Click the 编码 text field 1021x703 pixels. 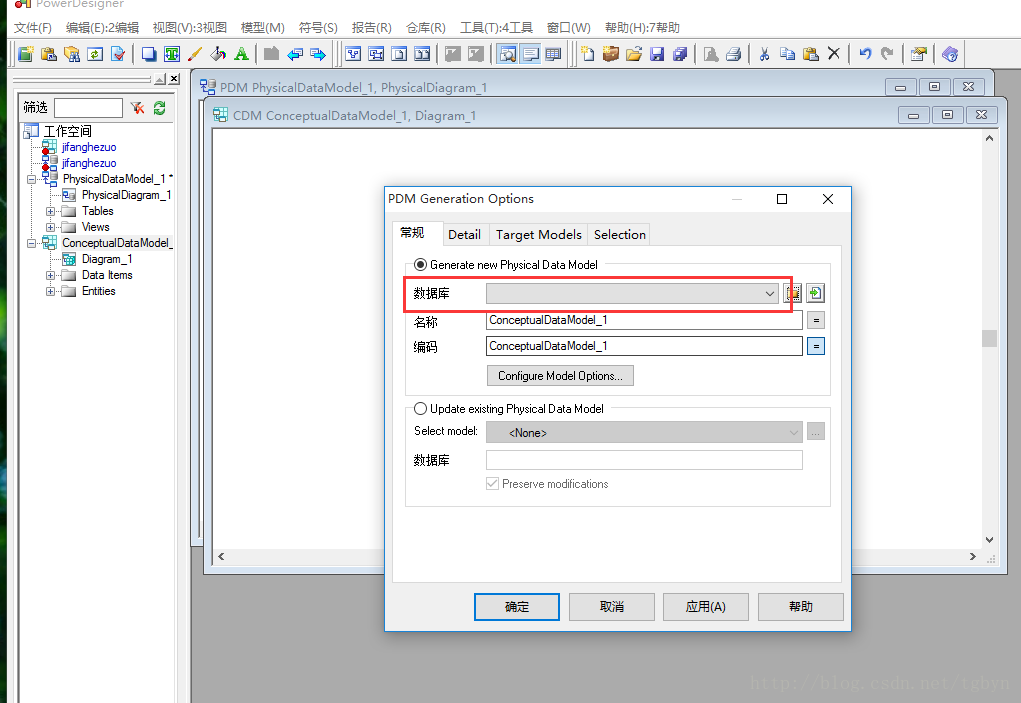(x=644, y=346)
